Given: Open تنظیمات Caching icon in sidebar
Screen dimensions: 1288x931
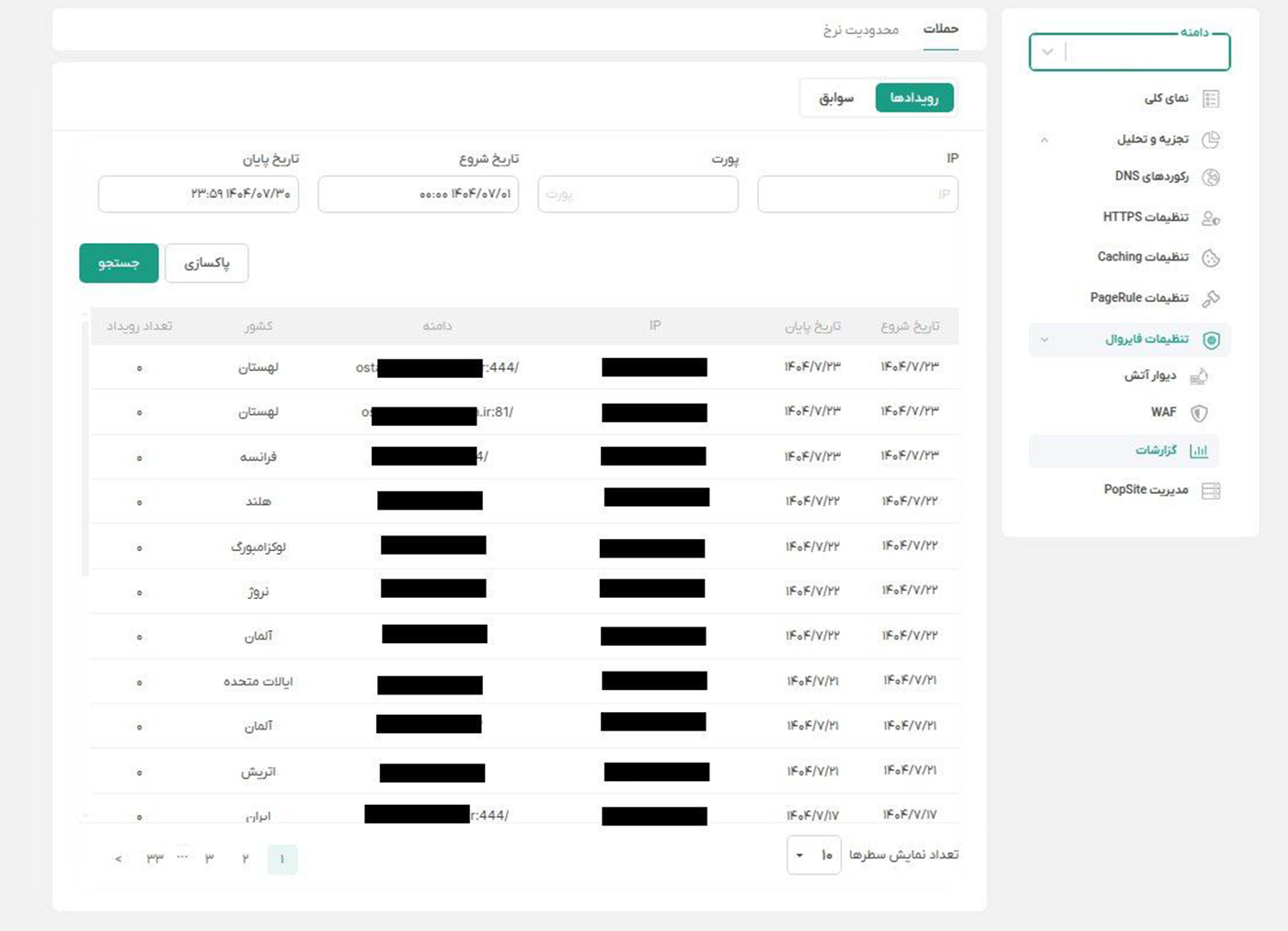Looking at the screenshot, I should (x=1211, y=259).
